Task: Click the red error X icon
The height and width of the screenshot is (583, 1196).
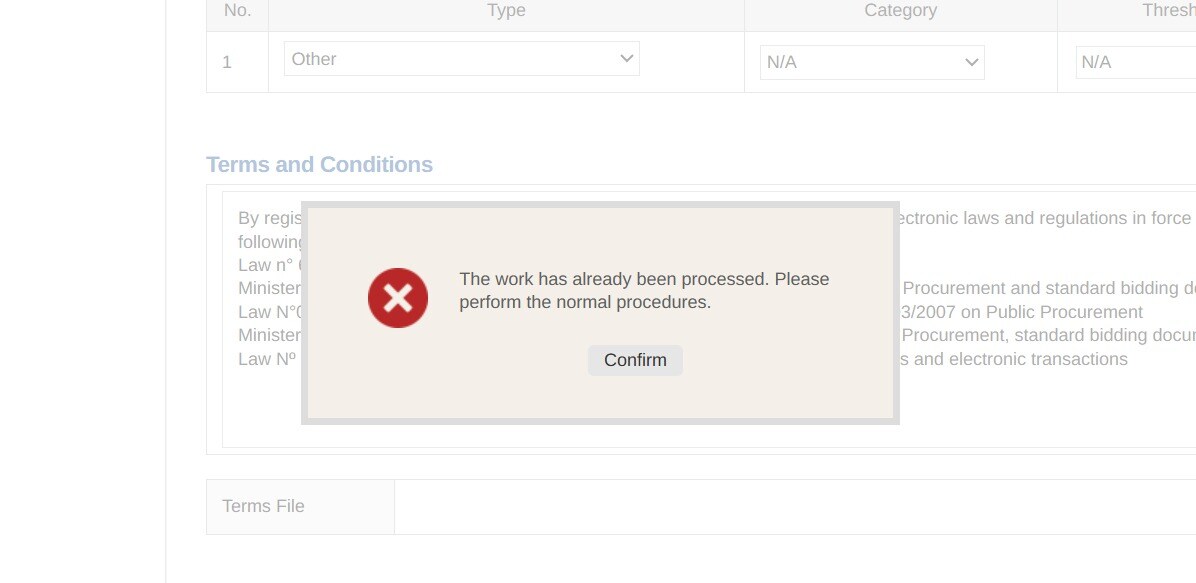Action: coord(398,298)
